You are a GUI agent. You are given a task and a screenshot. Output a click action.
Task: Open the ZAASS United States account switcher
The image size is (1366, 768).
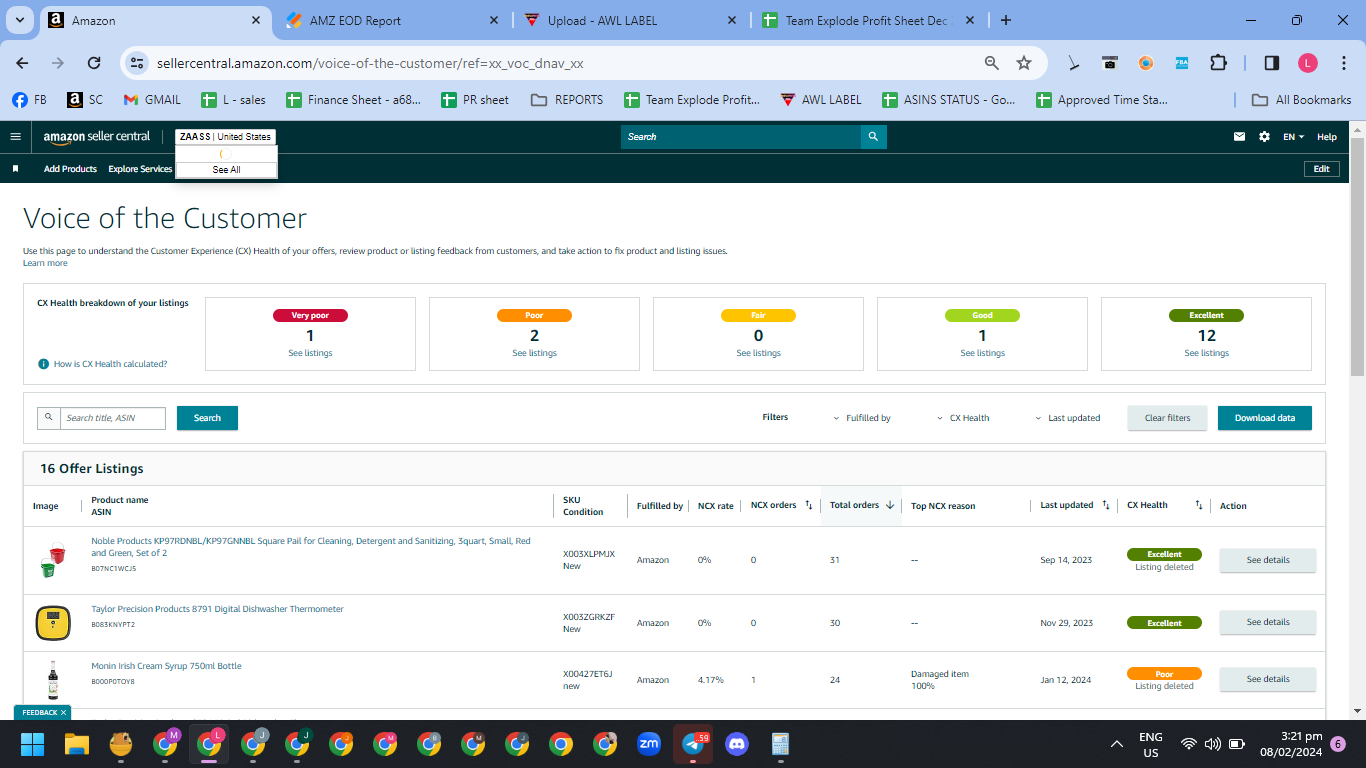pyautogui.click(x=225, y=137)
